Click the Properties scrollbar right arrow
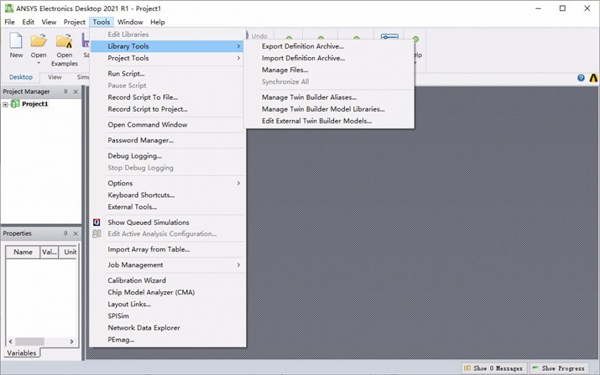600x375 pixels. point(72,341)
